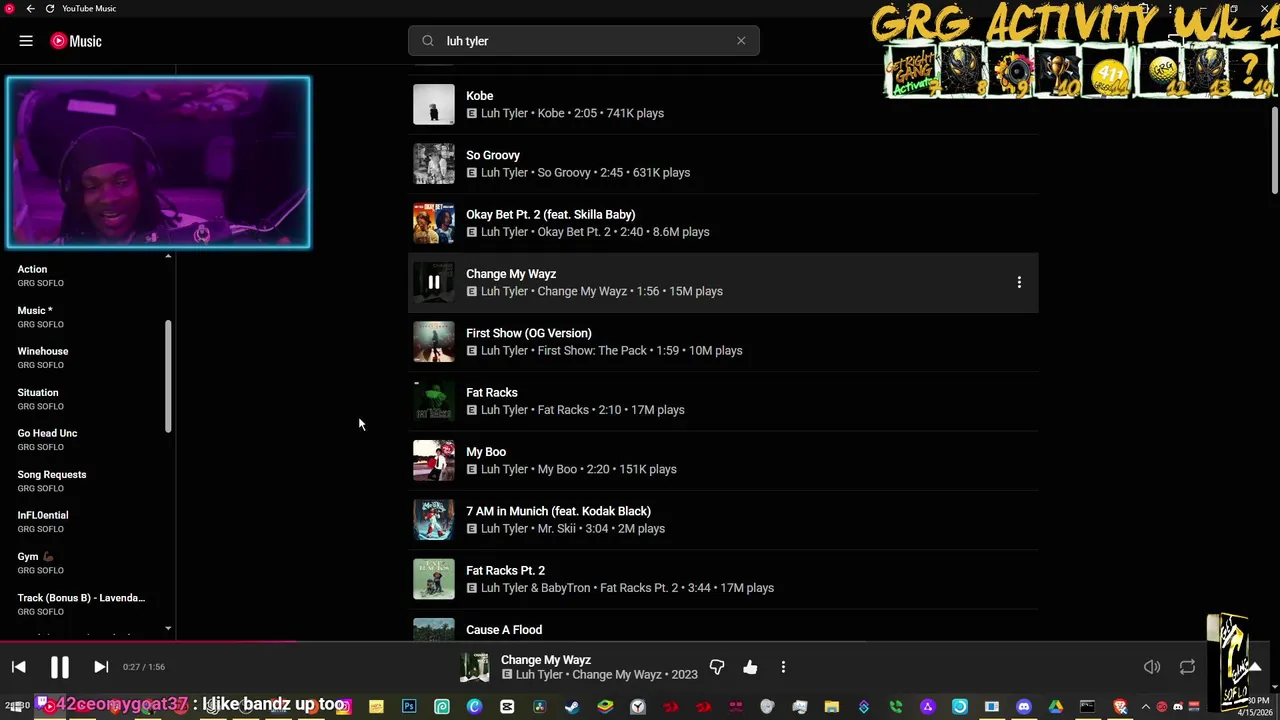Reload the YouTube Music page
The image size is (1280, 720).
click(x=49, y=8)
